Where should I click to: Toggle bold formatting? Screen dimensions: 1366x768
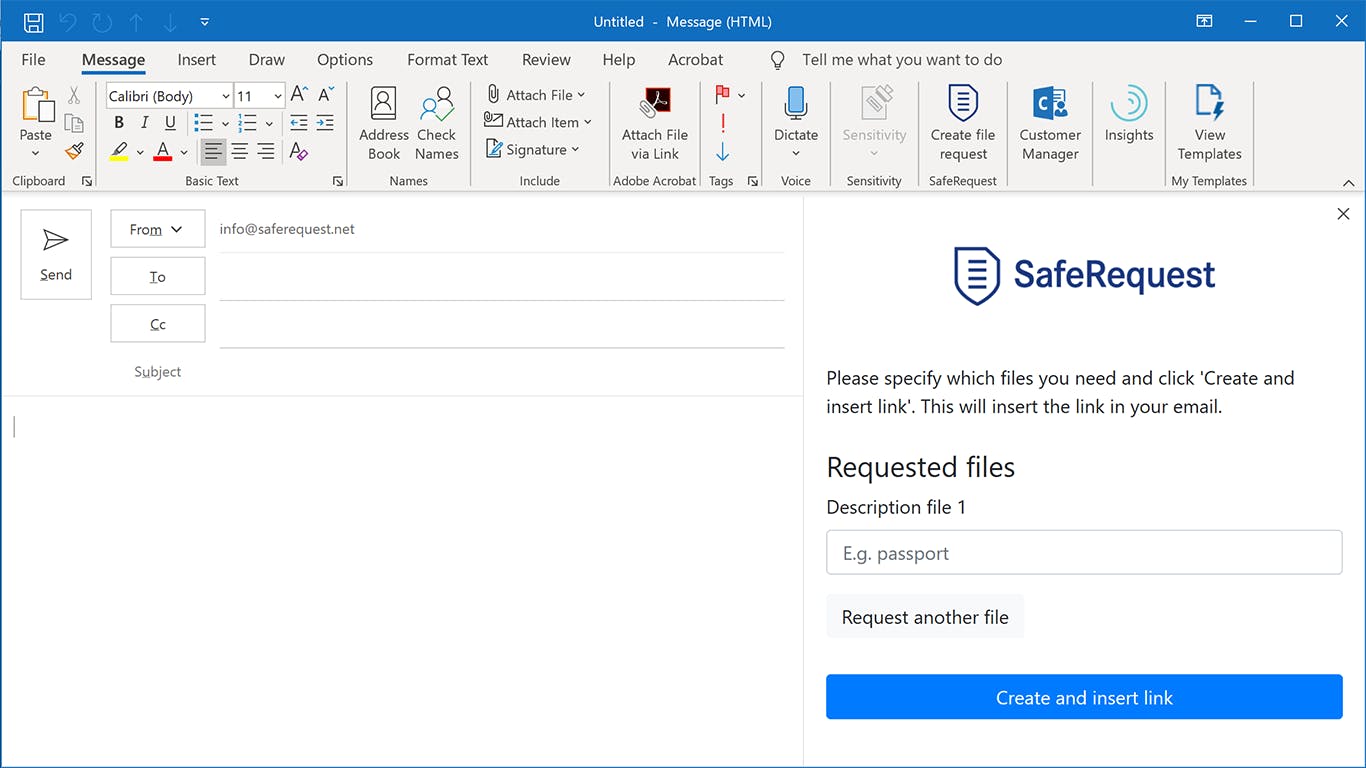pos(118,122)
